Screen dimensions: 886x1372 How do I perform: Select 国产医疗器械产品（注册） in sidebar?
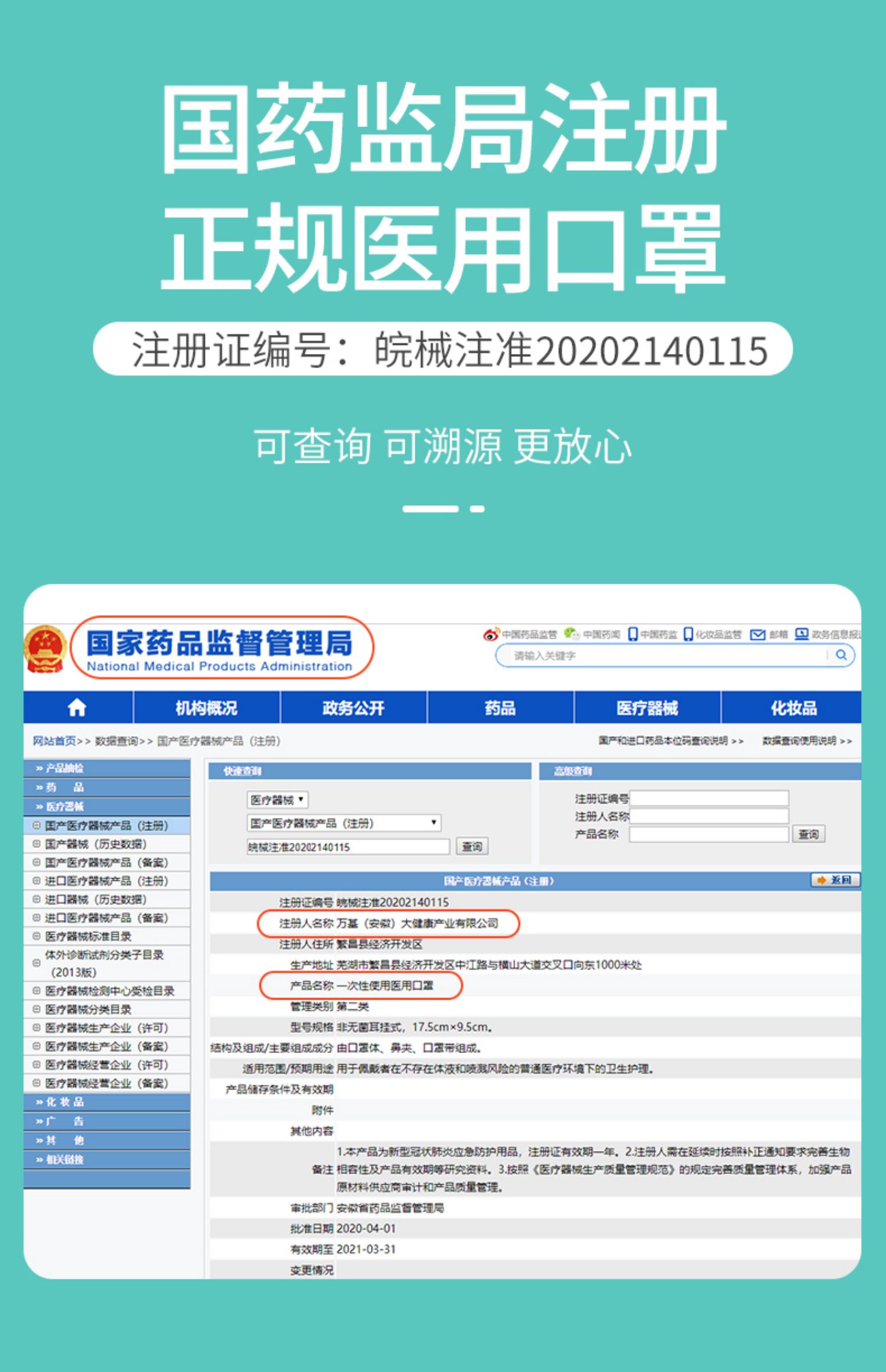click(107, 825)
